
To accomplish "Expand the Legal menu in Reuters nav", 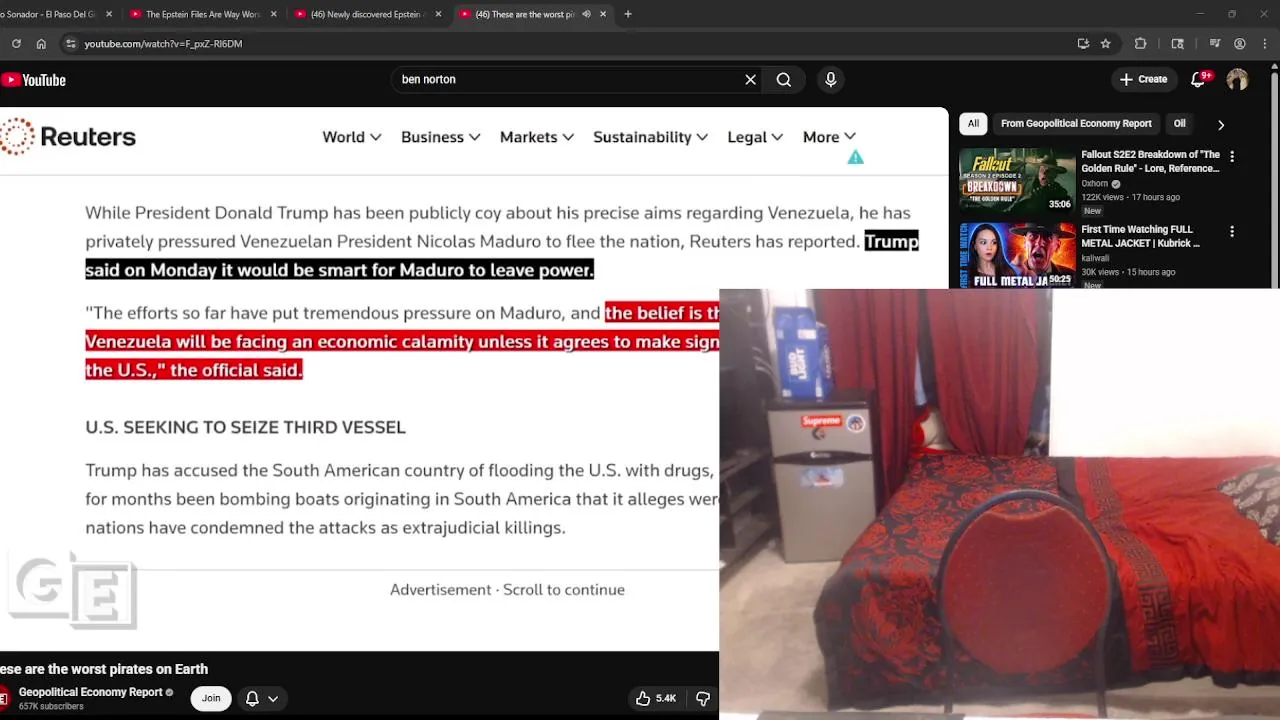I will pyautogui.click(x=754, y=137).
